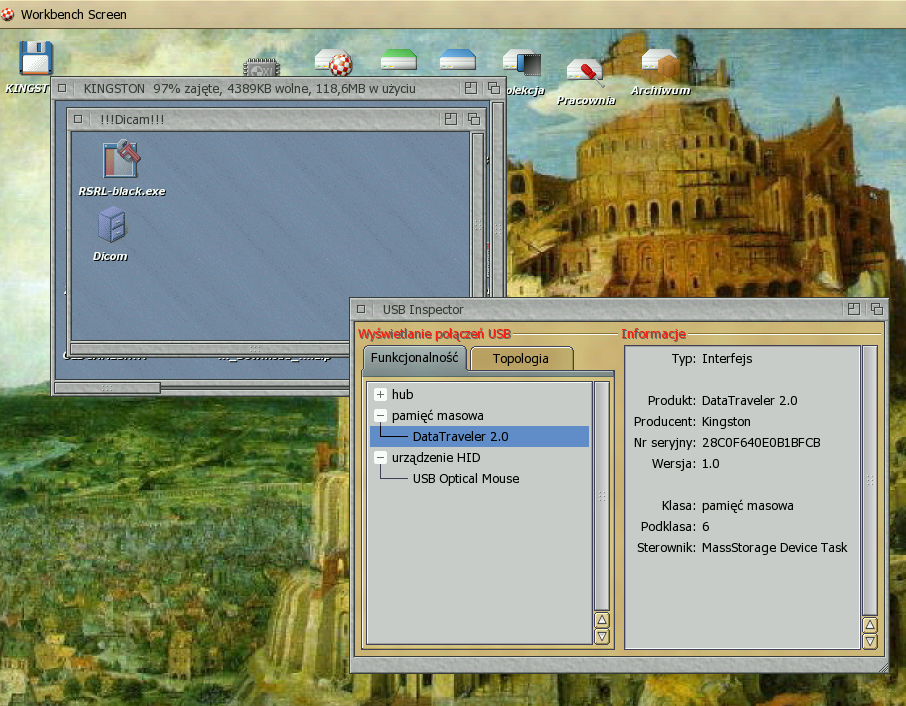The width and height of the screenshot is (906, 706).
Task: Open the Kolekcja drive desktop icon
Action: coord(522,63)
